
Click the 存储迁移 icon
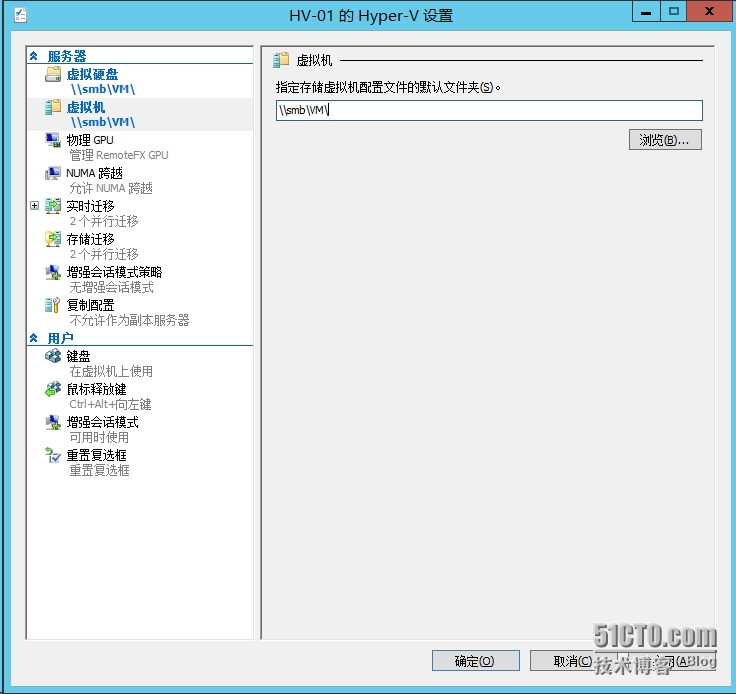tap(53, 239)
